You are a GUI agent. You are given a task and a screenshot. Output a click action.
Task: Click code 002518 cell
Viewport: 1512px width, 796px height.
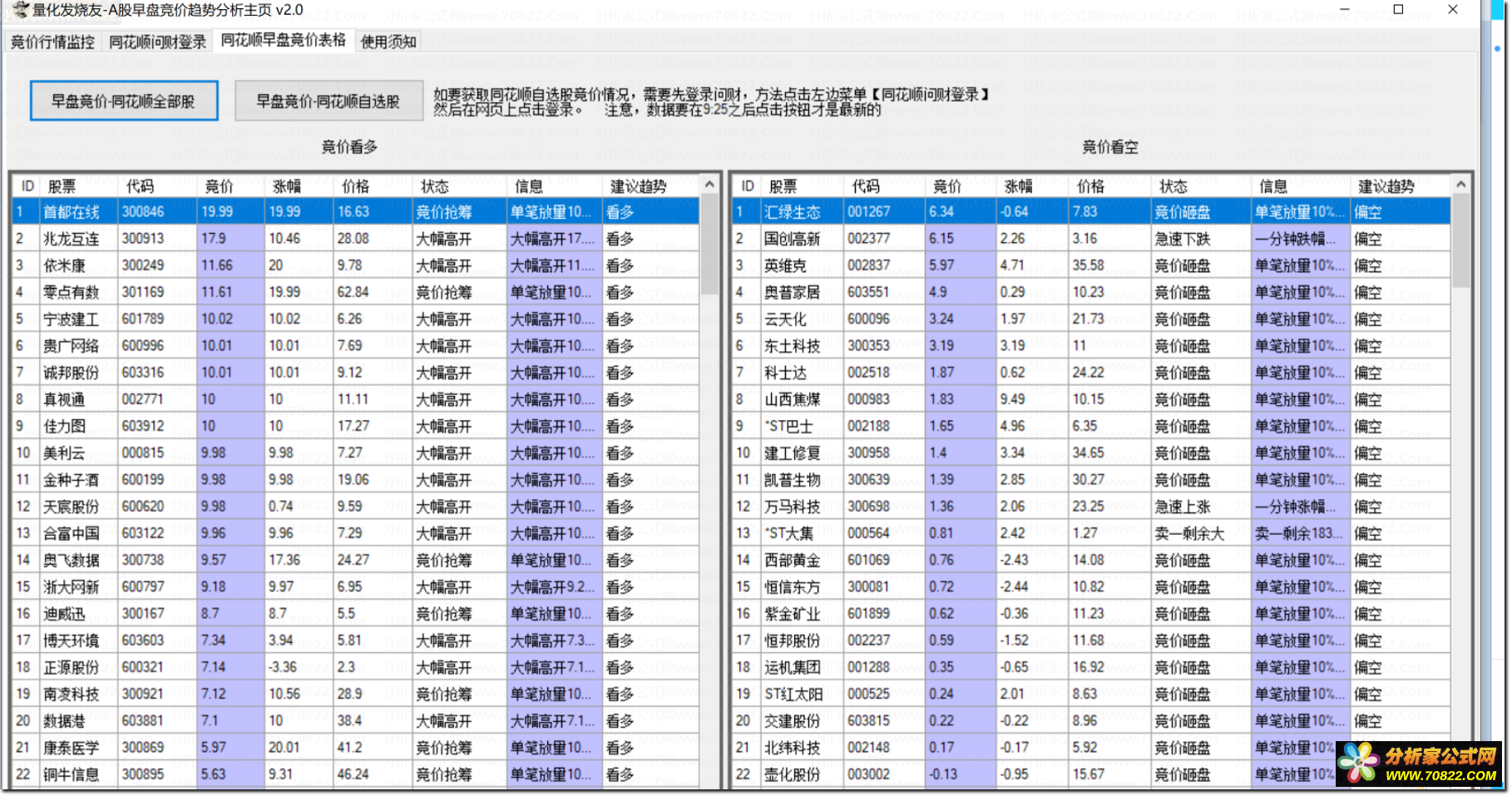(869, 373)
